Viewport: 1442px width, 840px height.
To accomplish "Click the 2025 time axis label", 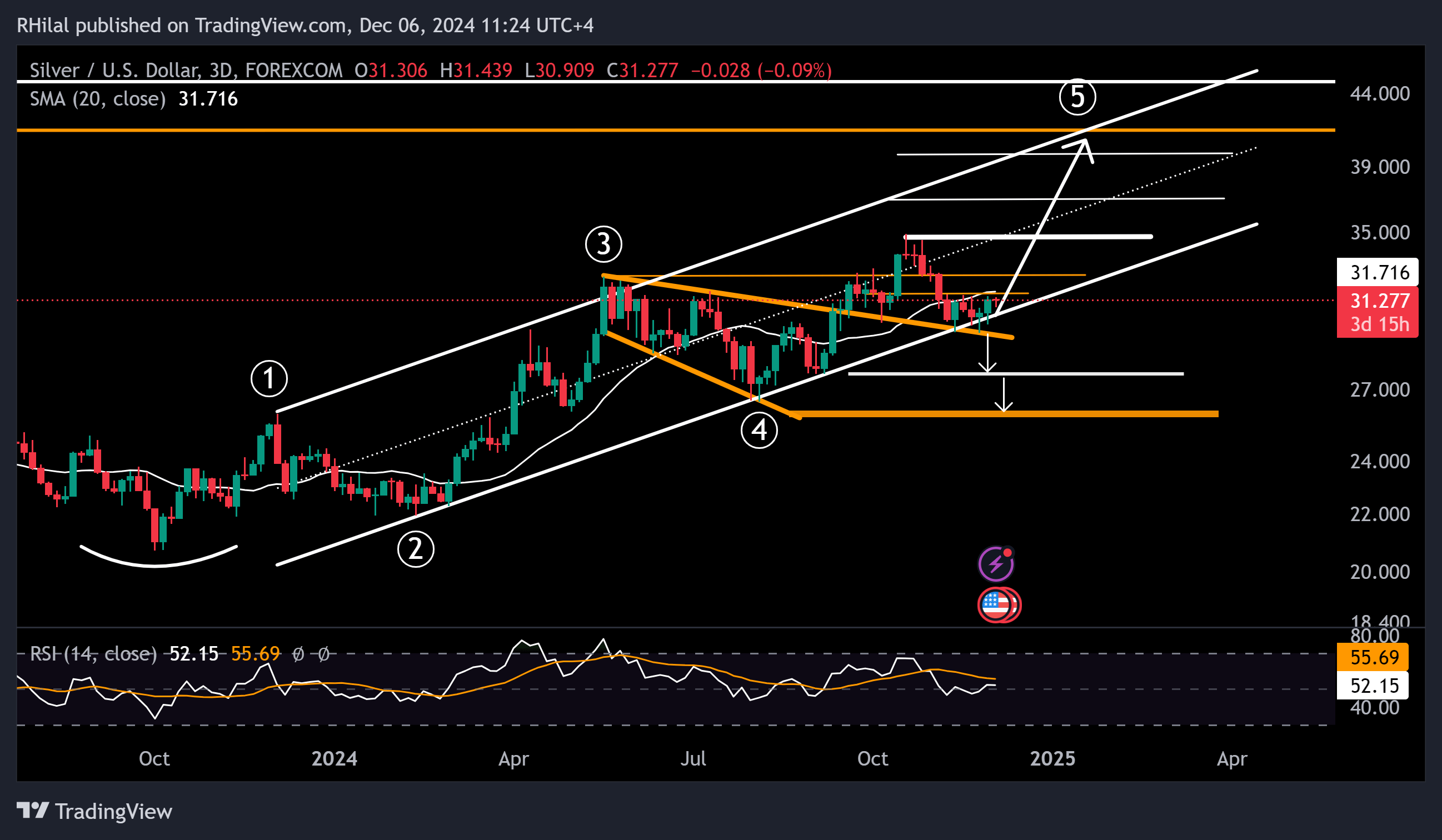I will (x=1052, y=759).
